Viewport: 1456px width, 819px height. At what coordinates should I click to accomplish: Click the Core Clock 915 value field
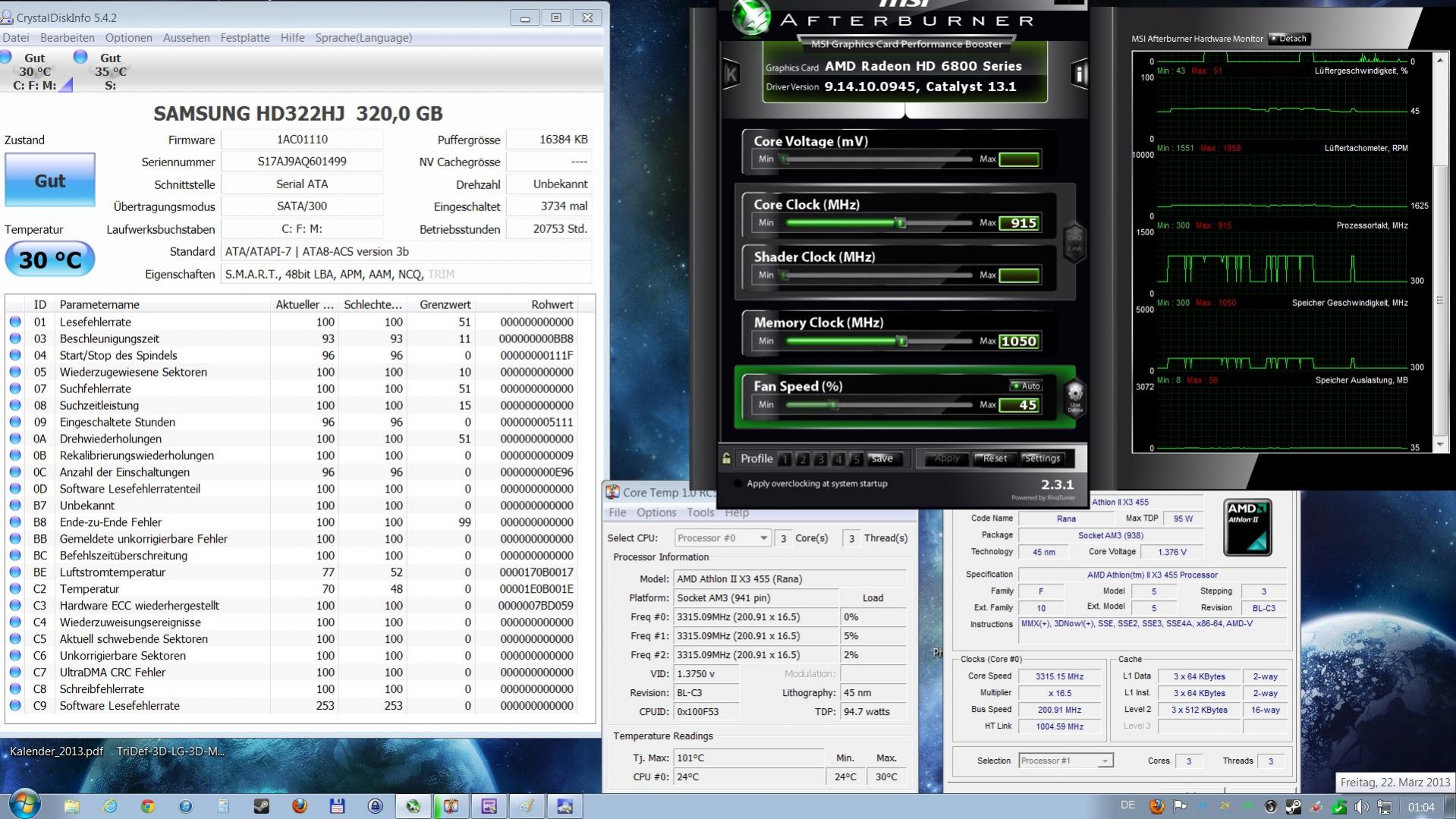1019,222
